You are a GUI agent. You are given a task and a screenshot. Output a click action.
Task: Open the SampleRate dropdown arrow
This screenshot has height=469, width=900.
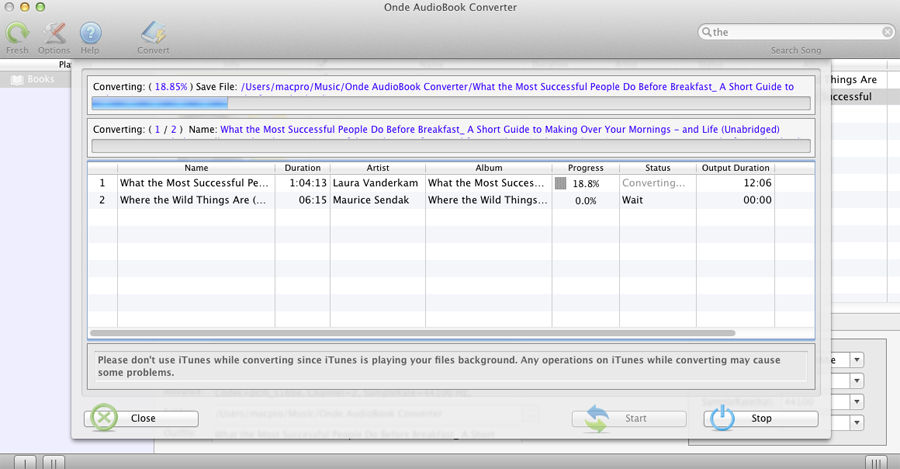pos(856,402)
